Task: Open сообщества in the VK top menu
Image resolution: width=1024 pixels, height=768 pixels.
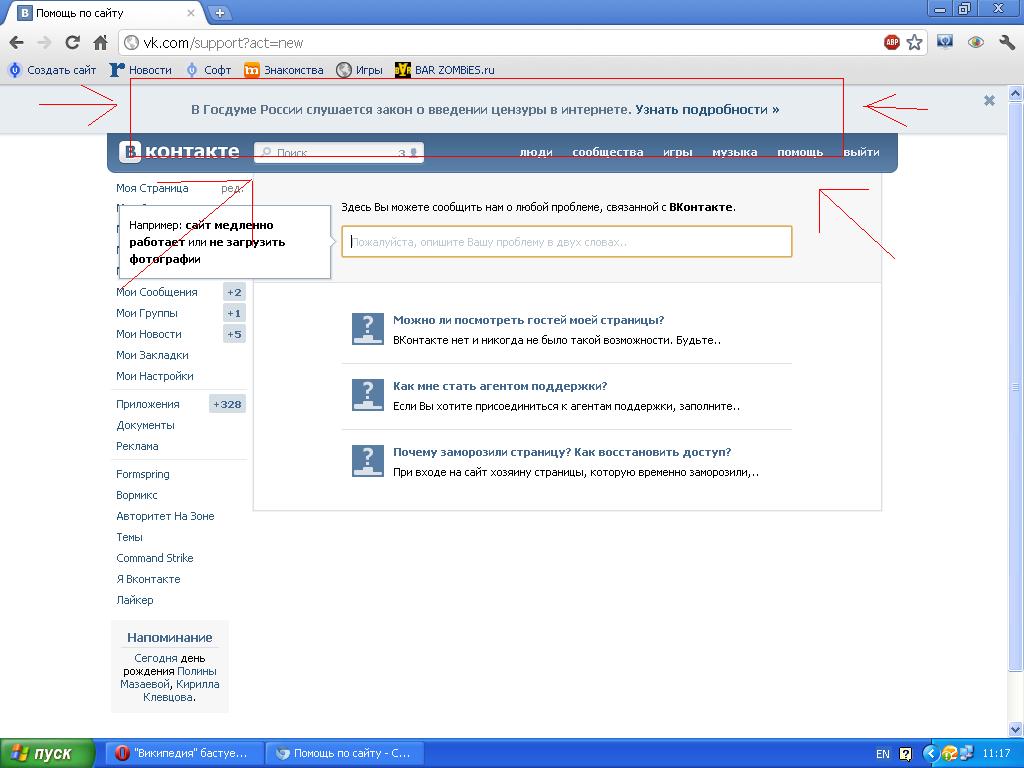Action: pos(608,152)
